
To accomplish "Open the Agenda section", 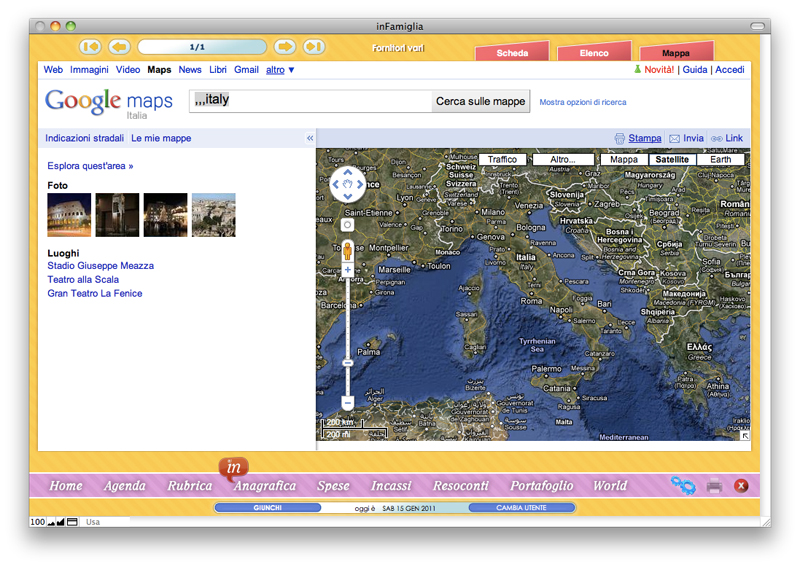I will click(125, 486).
